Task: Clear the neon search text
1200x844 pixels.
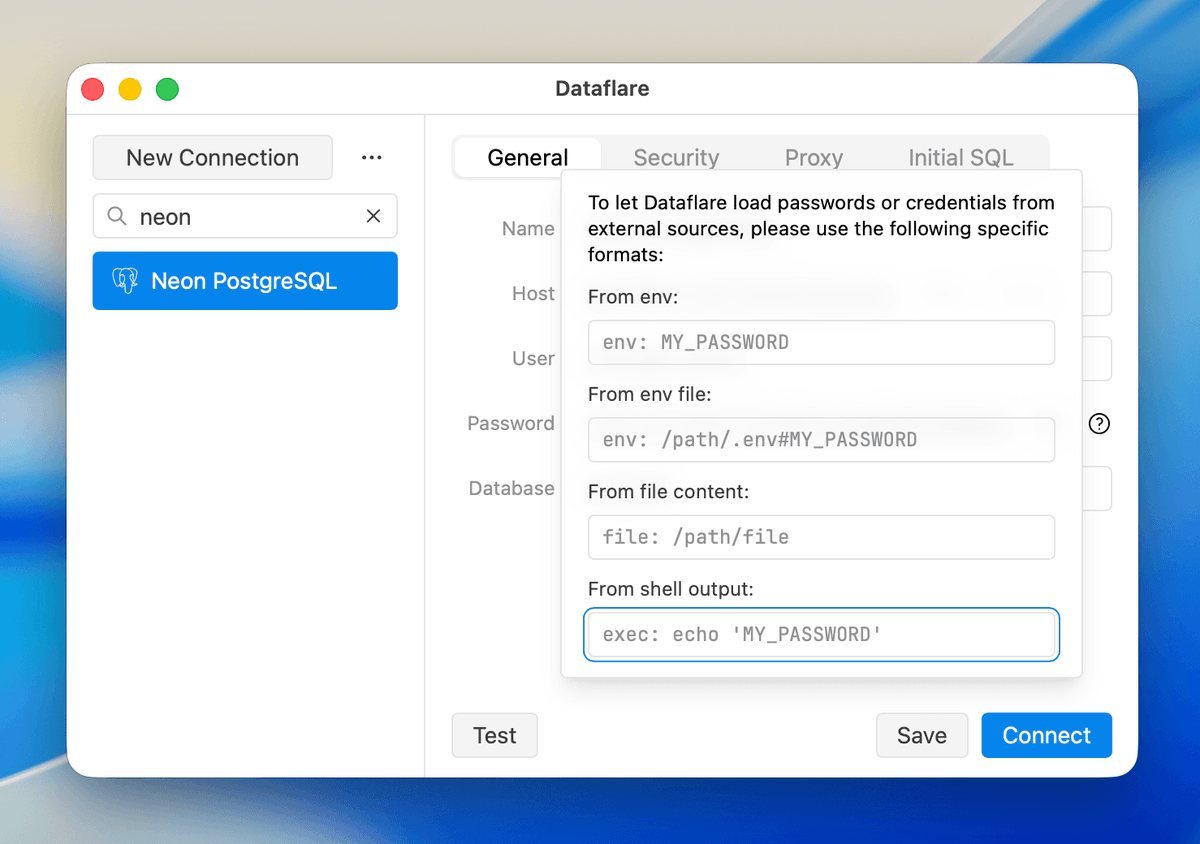Action: (x=373, y=216)
